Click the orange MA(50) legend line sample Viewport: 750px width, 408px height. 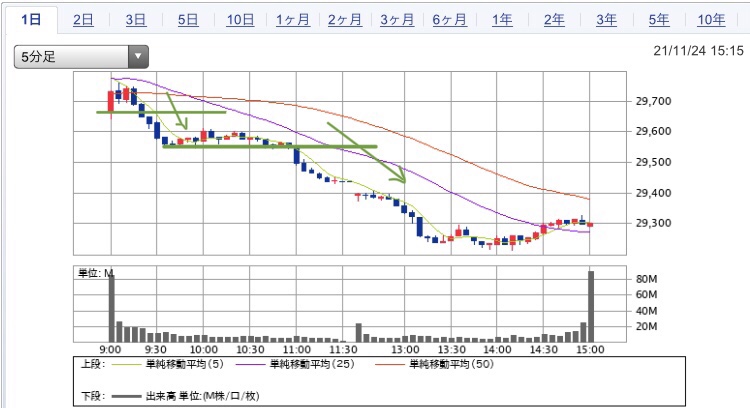pos(389,365)
